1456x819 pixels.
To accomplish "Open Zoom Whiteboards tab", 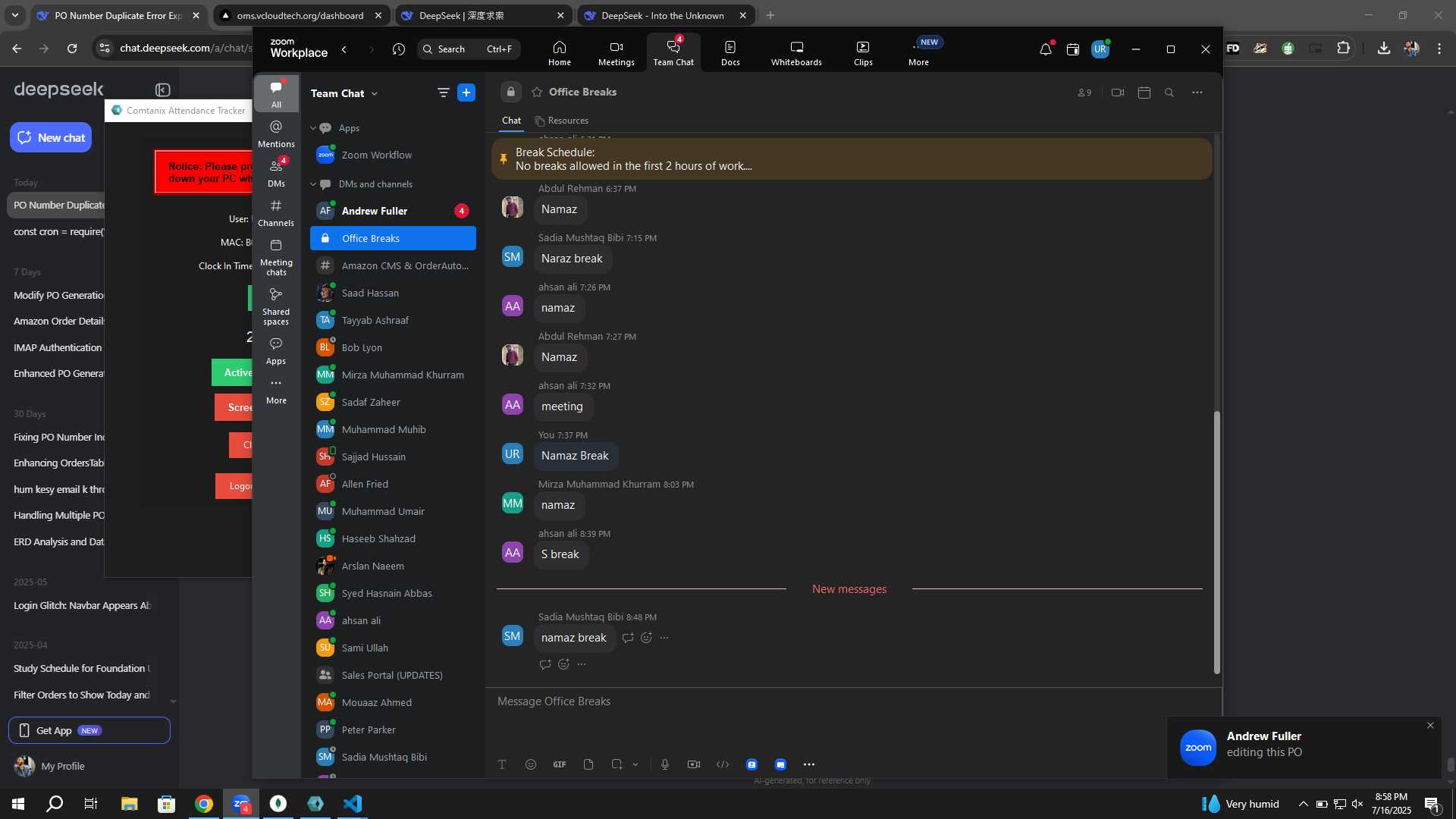I will [796, 53].
